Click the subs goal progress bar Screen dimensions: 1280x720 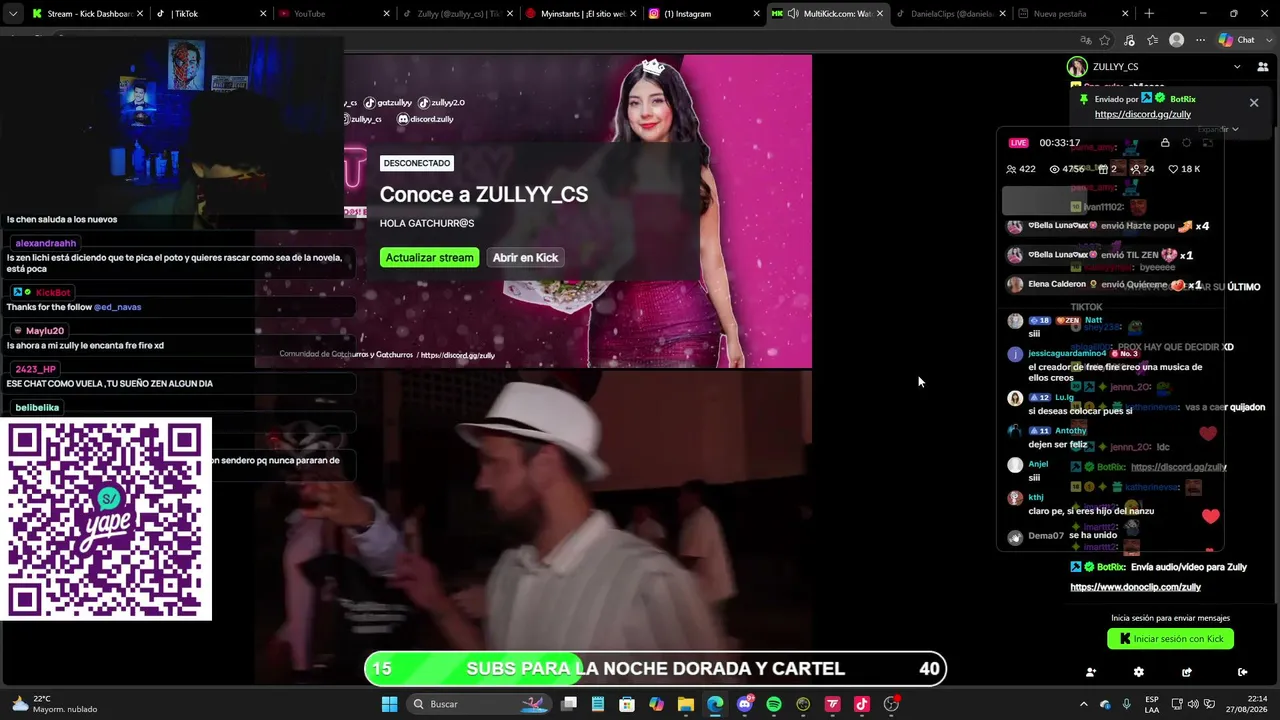pyautogui.click(x=655, y=669)
